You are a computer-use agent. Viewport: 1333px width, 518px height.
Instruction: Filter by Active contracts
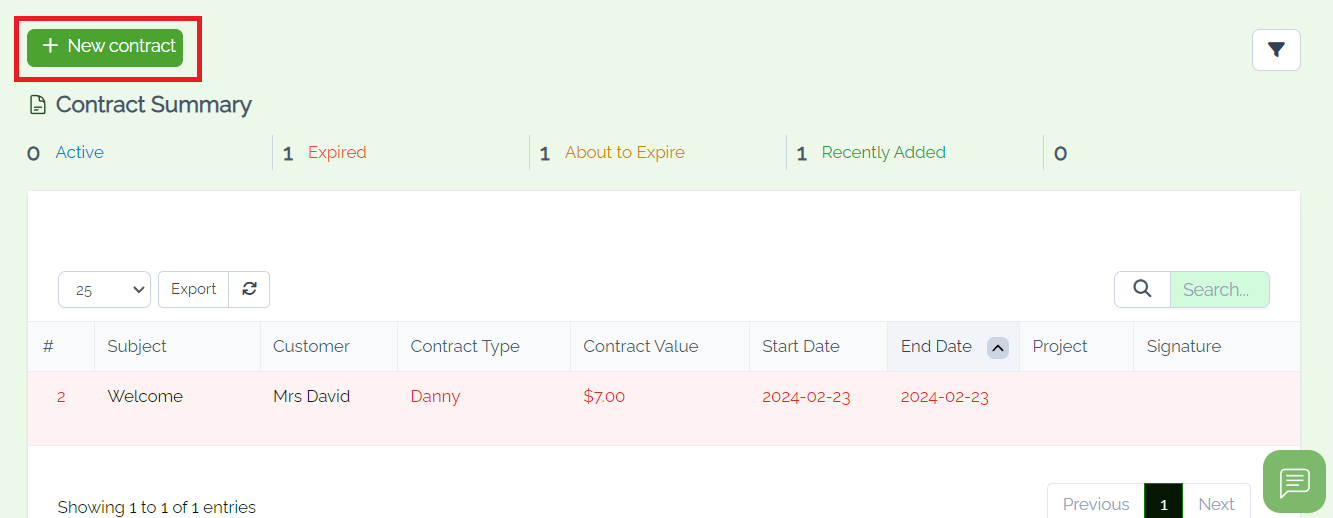[80, 152]
